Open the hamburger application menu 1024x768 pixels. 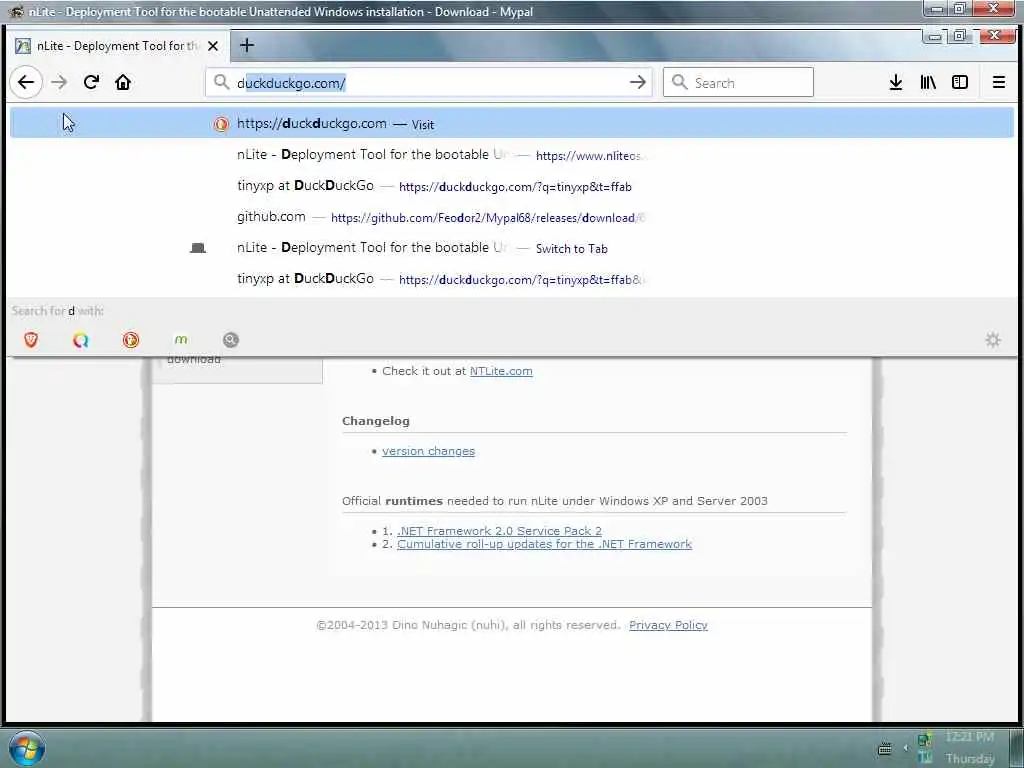(x=999, y=82)
